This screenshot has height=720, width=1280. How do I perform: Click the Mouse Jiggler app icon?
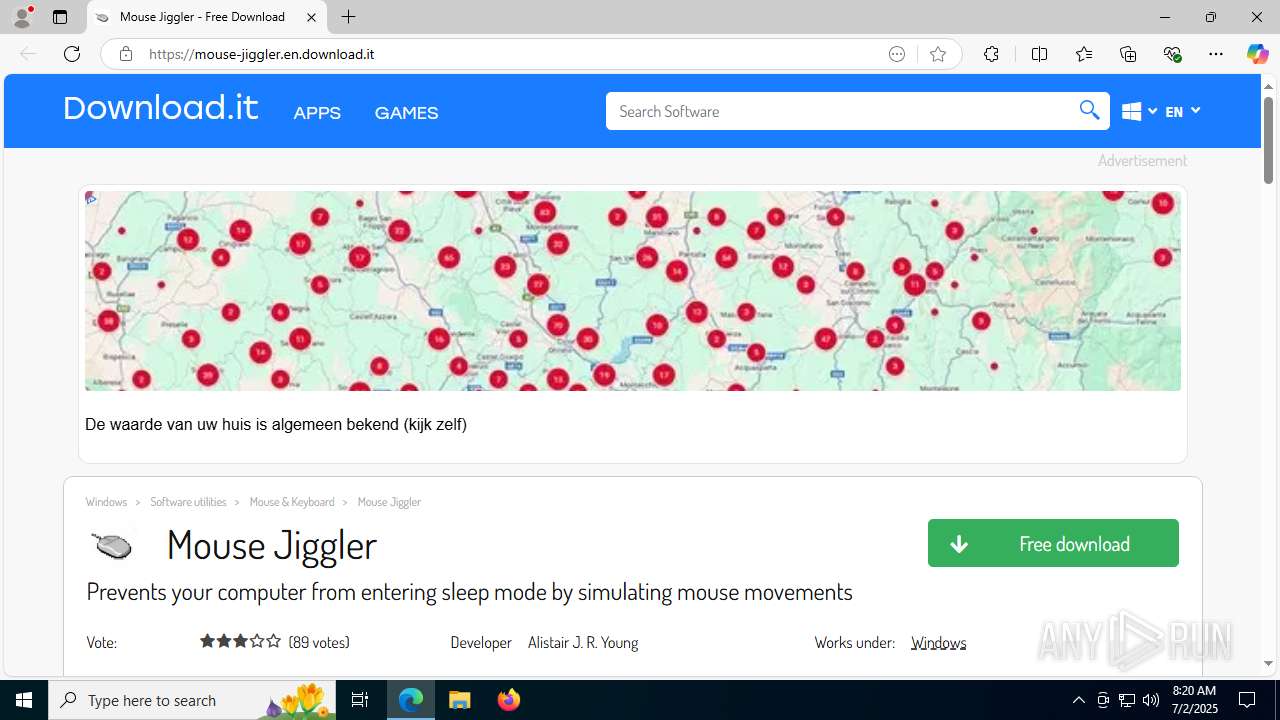click(112, 545)
